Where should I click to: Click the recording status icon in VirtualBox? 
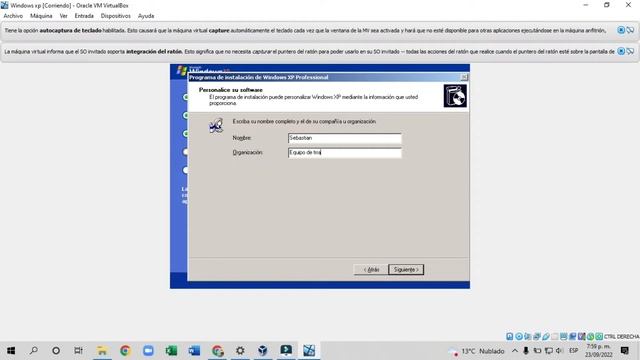tap(573, 336)
